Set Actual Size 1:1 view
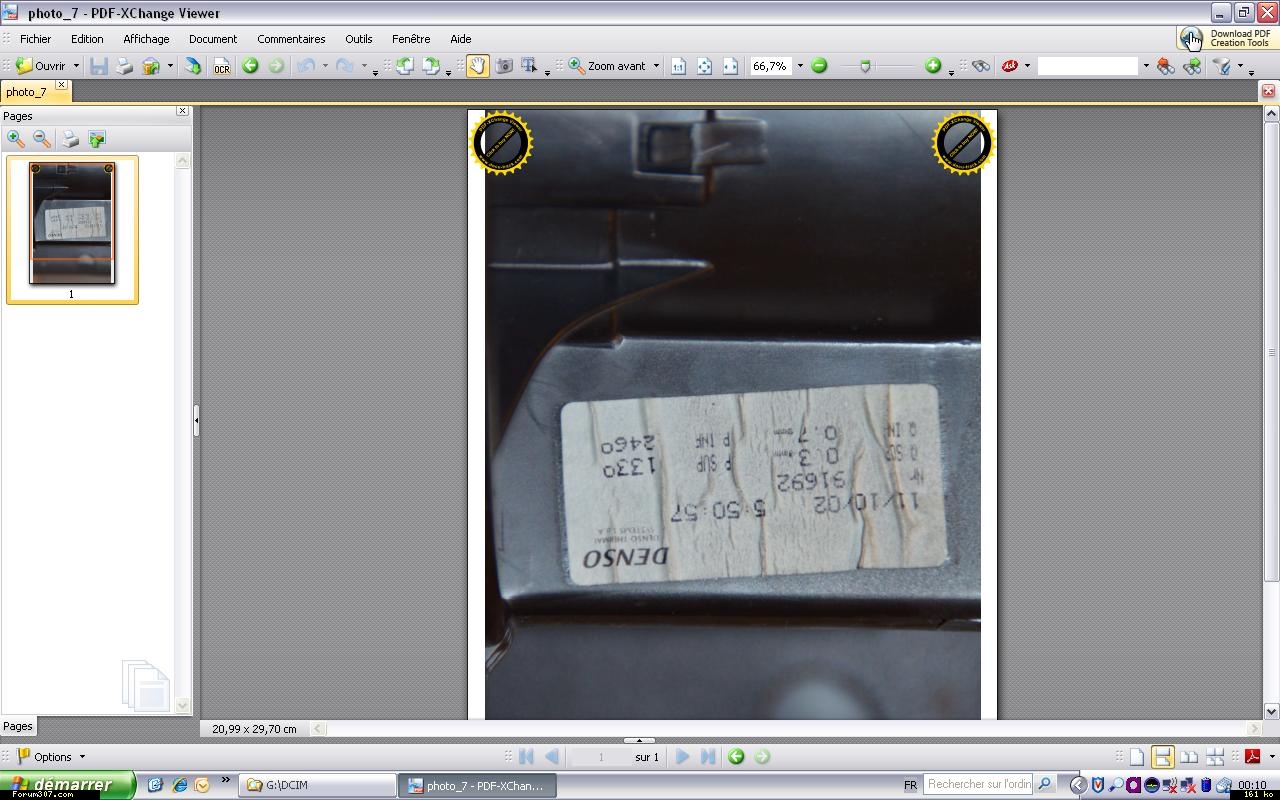The height and width of the screenshot is (800, 1280). click(x=678, y=66)
